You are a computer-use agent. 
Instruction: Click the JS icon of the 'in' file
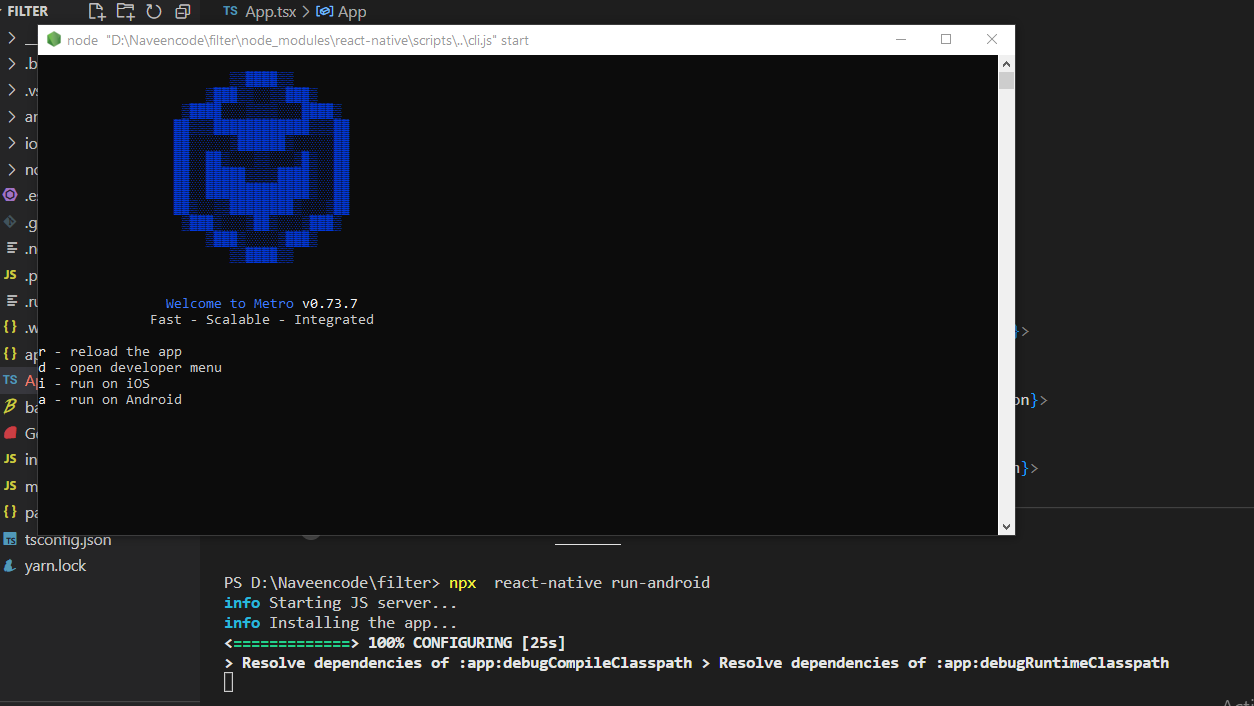[x=11, y=459]
